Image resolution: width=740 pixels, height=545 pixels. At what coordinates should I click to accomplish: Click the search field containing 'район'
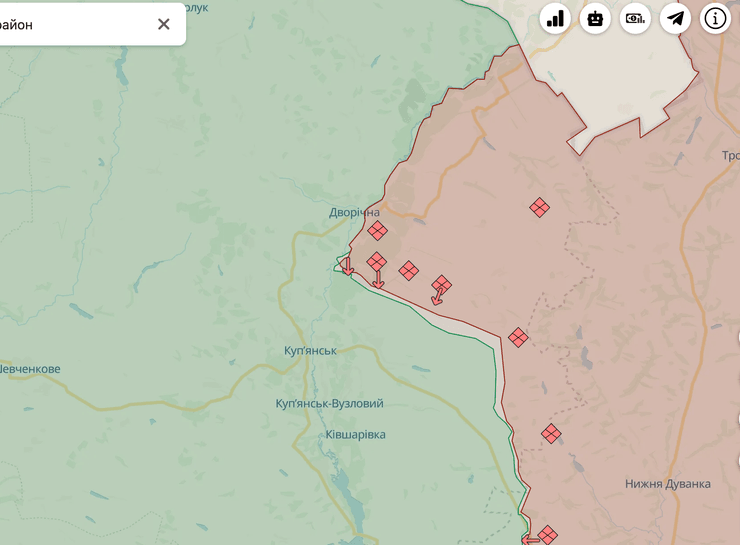pos(70,24)
